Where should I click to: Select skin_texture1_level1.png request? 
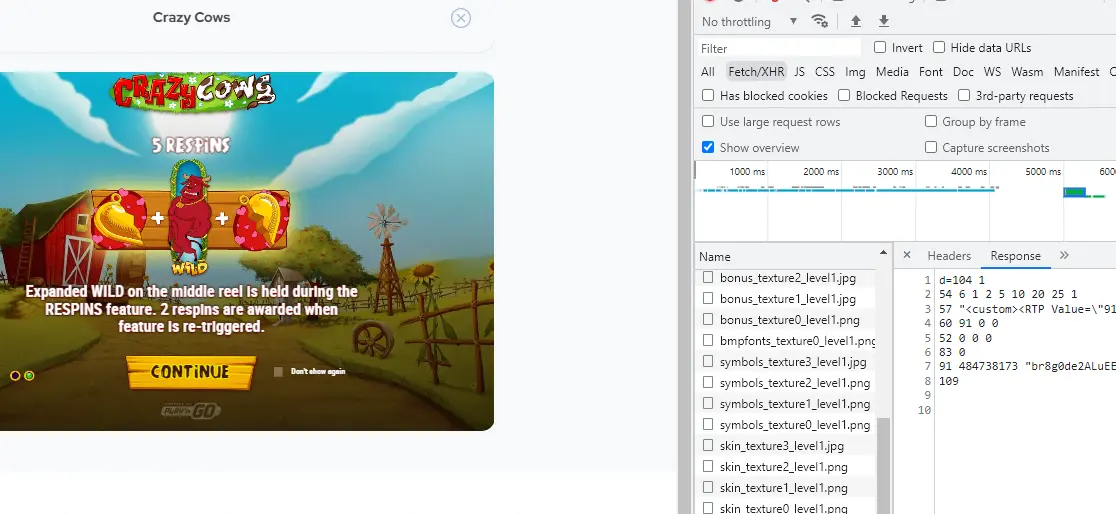click(x=786, y=488)
